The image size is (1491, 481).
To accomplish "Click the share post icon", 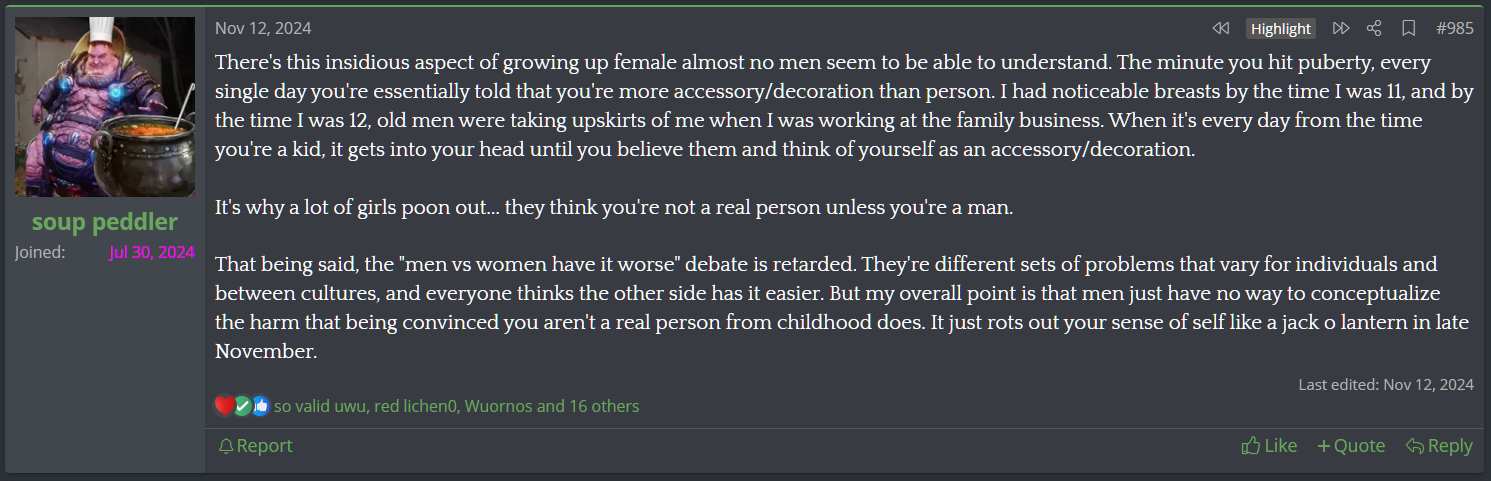I will 1374,28.
